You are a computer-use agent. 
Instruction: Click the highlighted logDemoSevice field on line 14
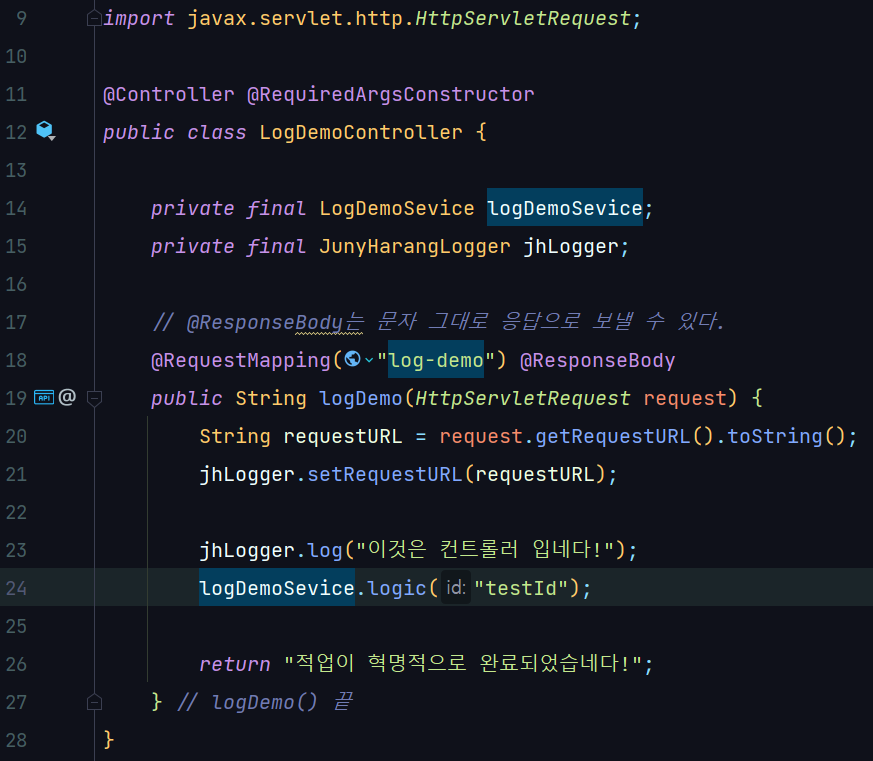pos(565,208)
